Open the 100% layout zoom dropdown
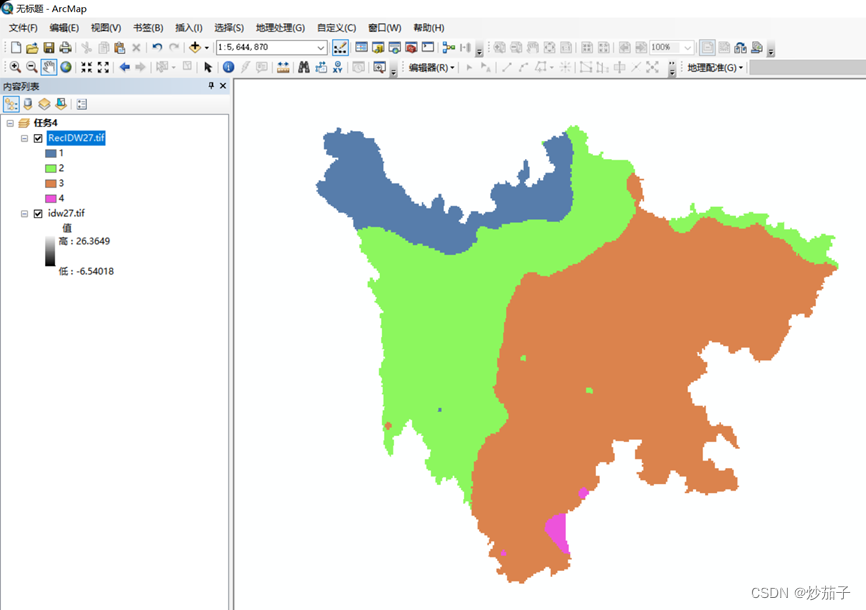The width and height of the screenshot is (866, 610). (688, 48)
